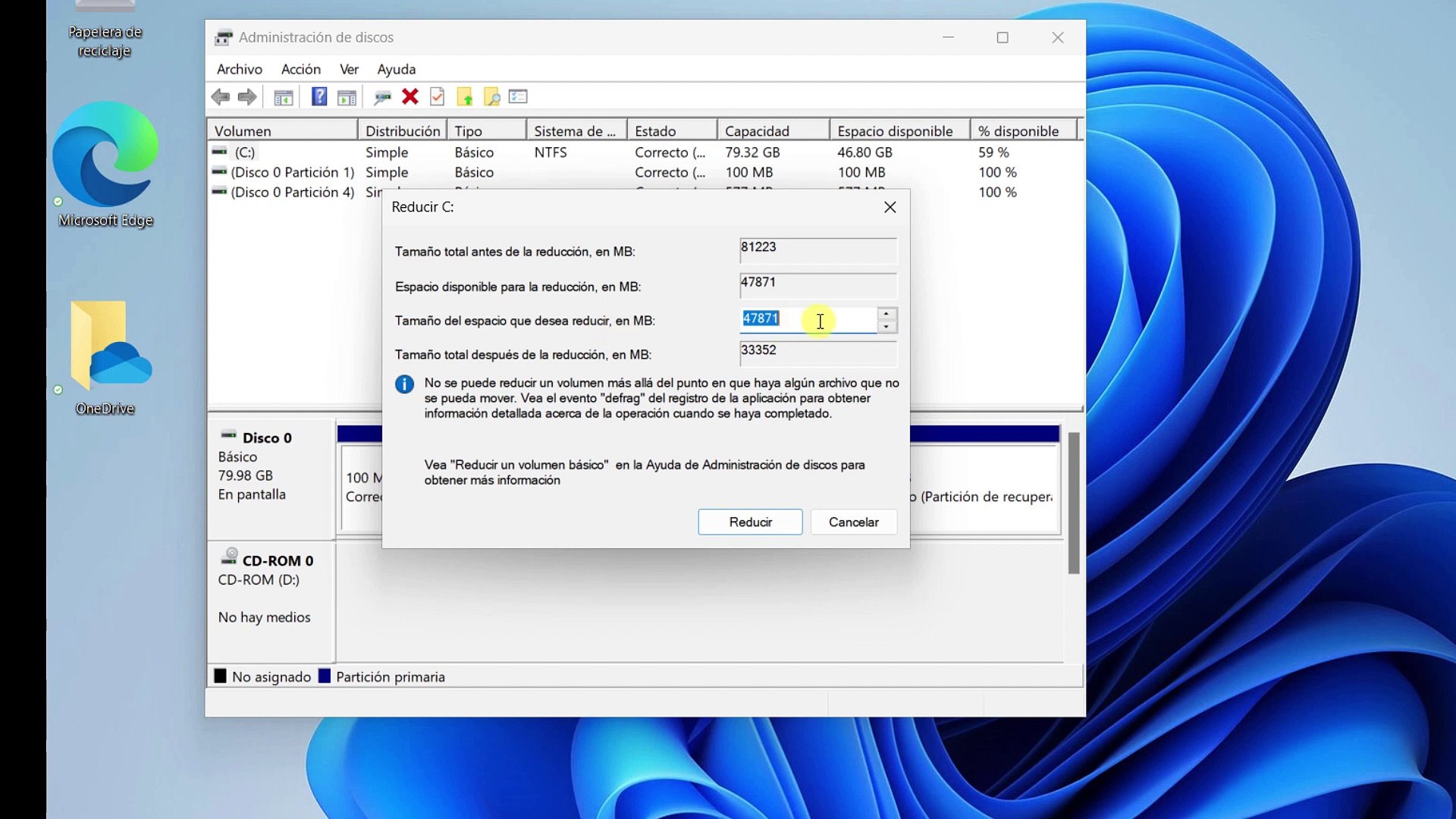Image resolution: width=1456 pixels, height=819 pixels.
Task: Click the disk pane vertical scrollbar
Action: pos(1073,503)
